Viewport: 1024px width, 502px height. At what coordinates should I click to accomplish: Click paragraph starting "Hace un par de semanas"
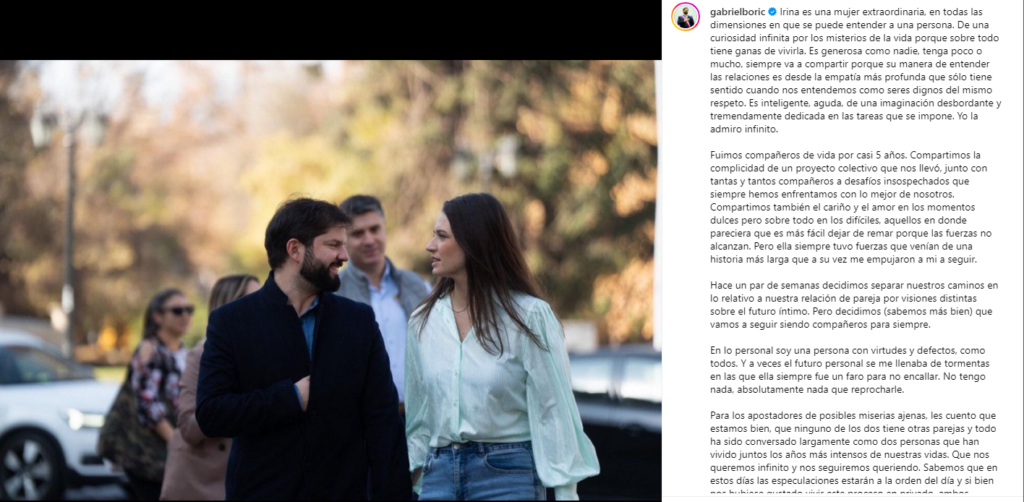pos(854,305)
